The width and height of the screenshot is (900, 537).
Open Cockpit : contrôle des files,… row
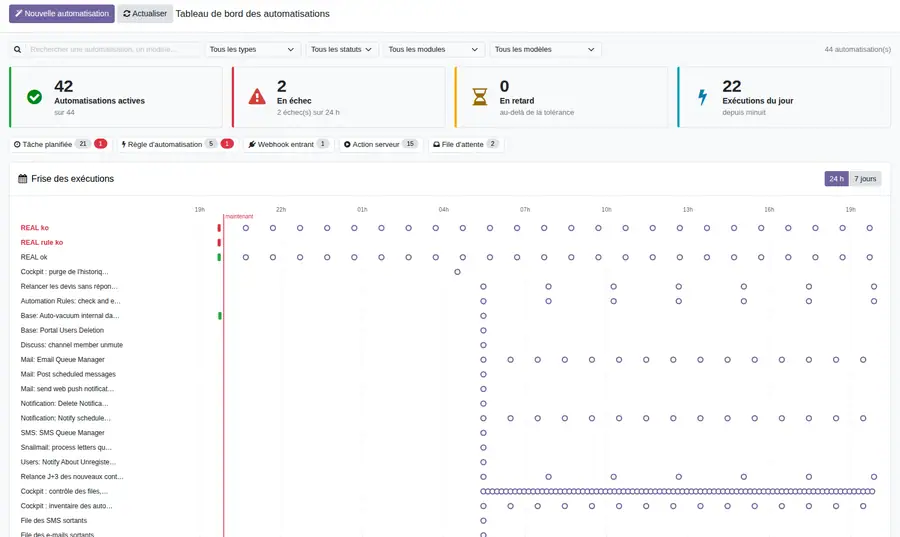pos(64,492)
